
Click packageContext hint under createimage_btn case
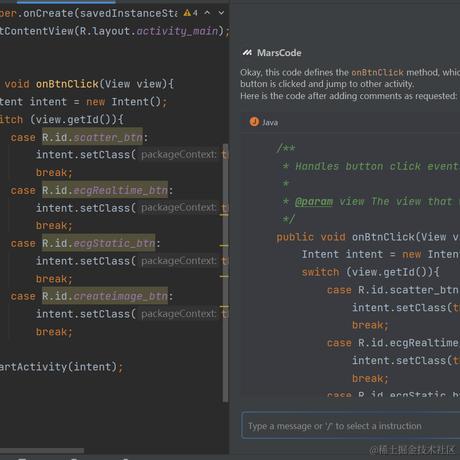[179, 314]
